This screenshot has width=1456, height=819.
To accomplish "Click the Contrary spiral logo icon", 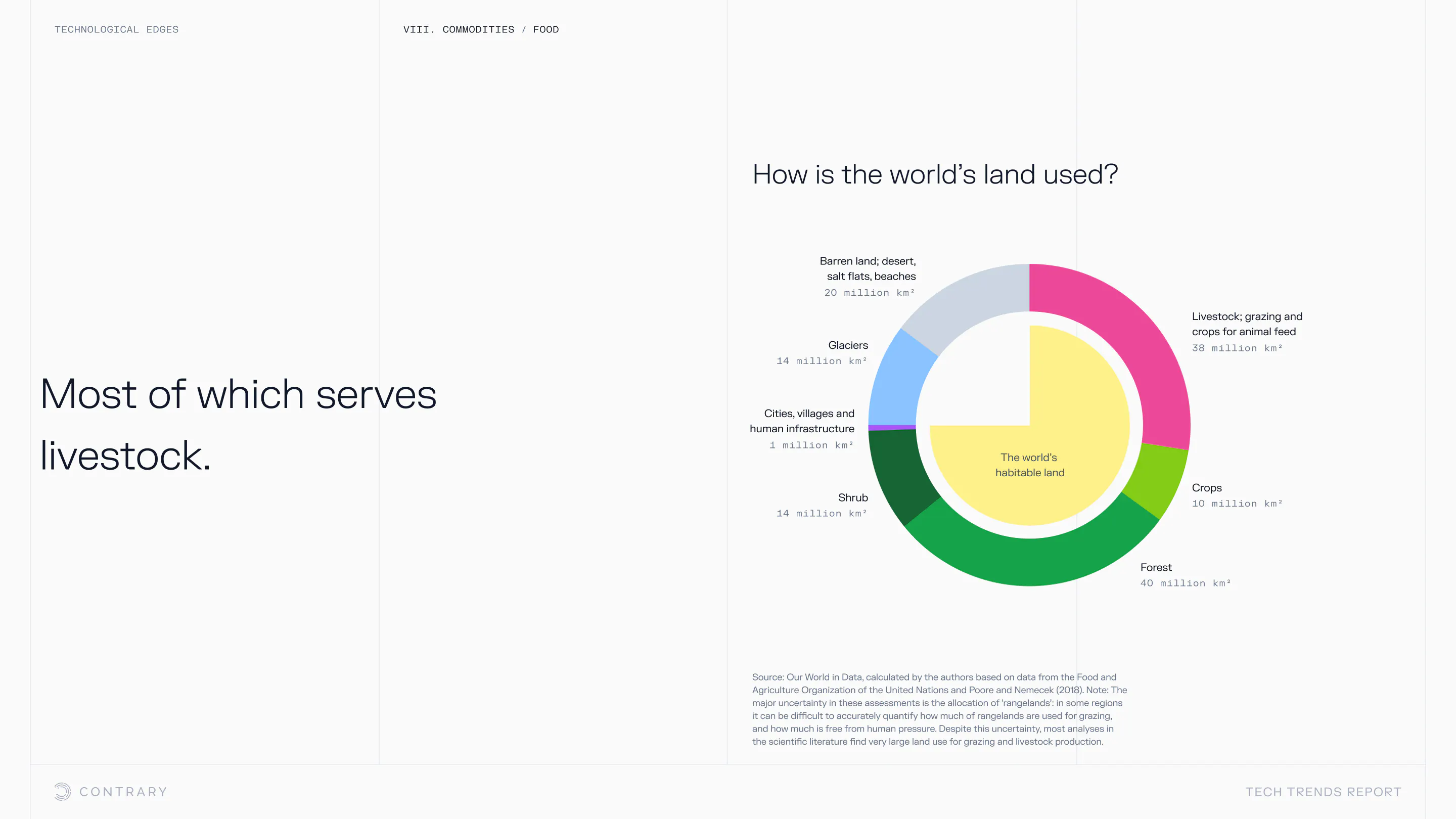I will pyautogui.click(x=62, y=791).
